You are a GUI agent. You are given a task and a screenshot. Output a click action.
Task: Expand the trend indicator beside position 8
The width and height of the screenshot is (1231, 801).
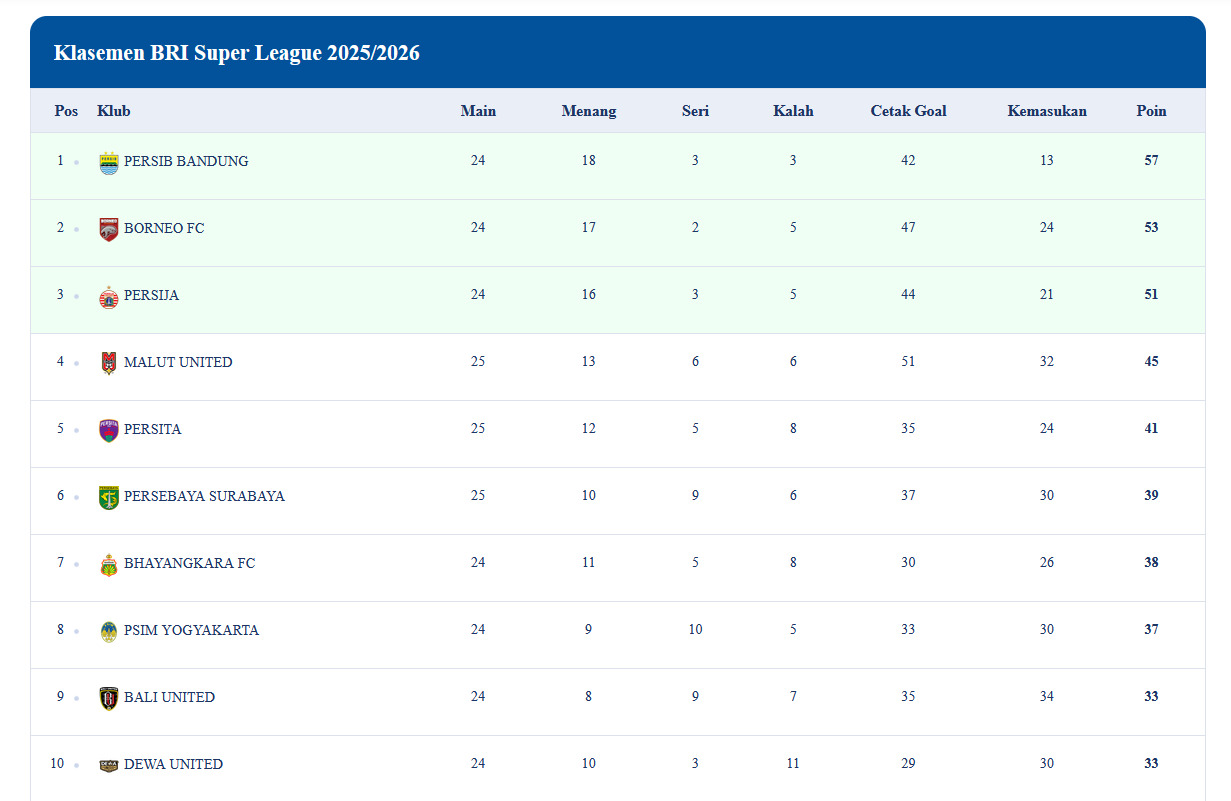pos(74,631)
